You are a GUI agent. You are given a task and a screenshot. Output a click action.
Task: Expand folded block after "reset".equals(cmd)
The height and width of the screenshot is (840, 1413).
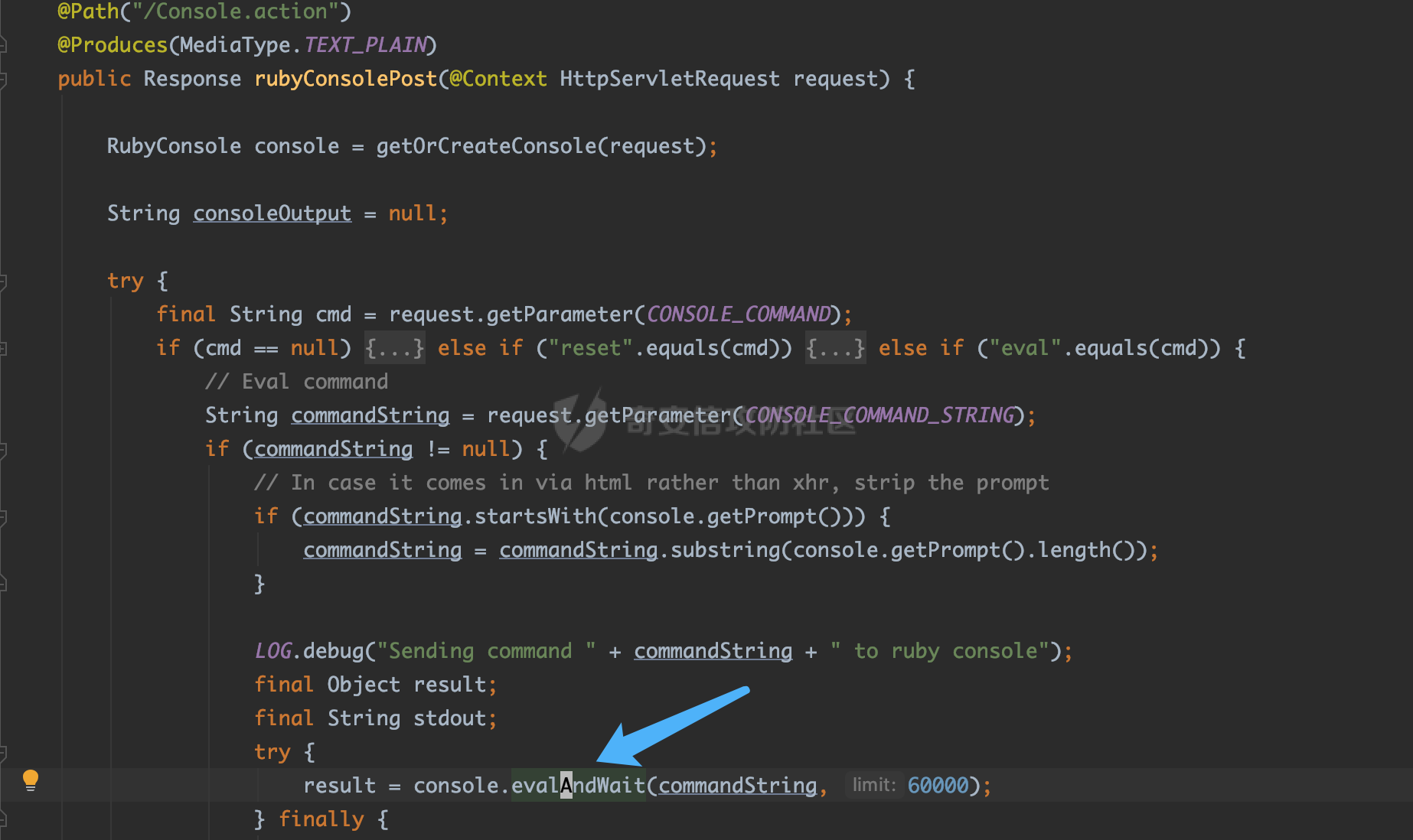pos(835,349)
